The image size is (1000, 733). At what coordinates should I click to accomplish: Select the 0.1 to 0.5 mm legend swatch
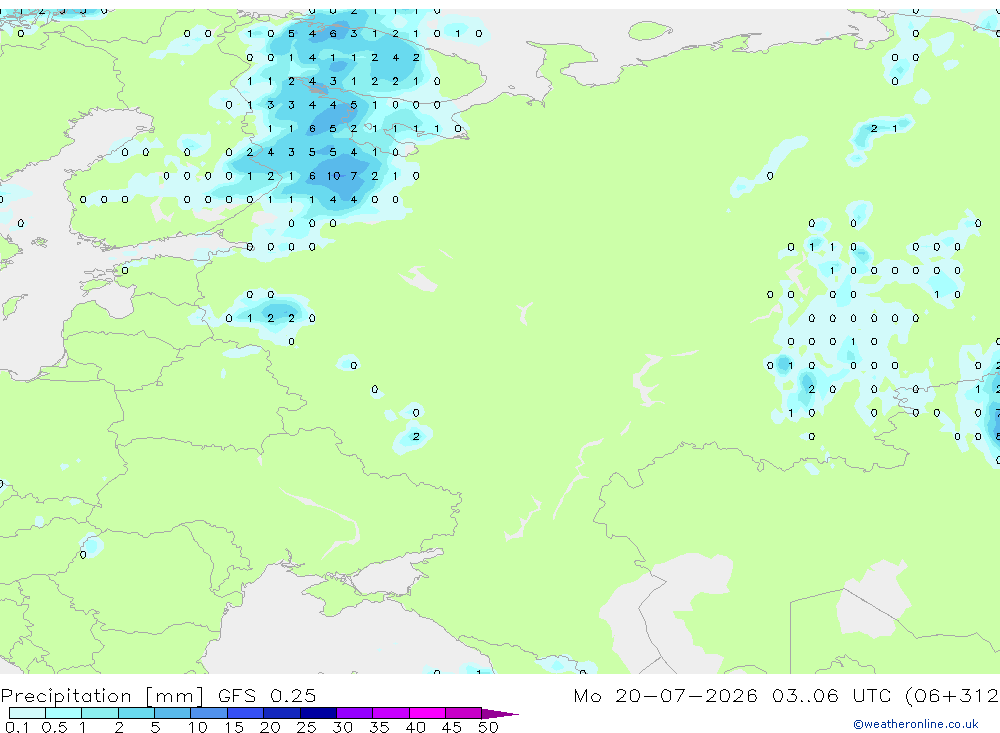click(x=27, y=713)
